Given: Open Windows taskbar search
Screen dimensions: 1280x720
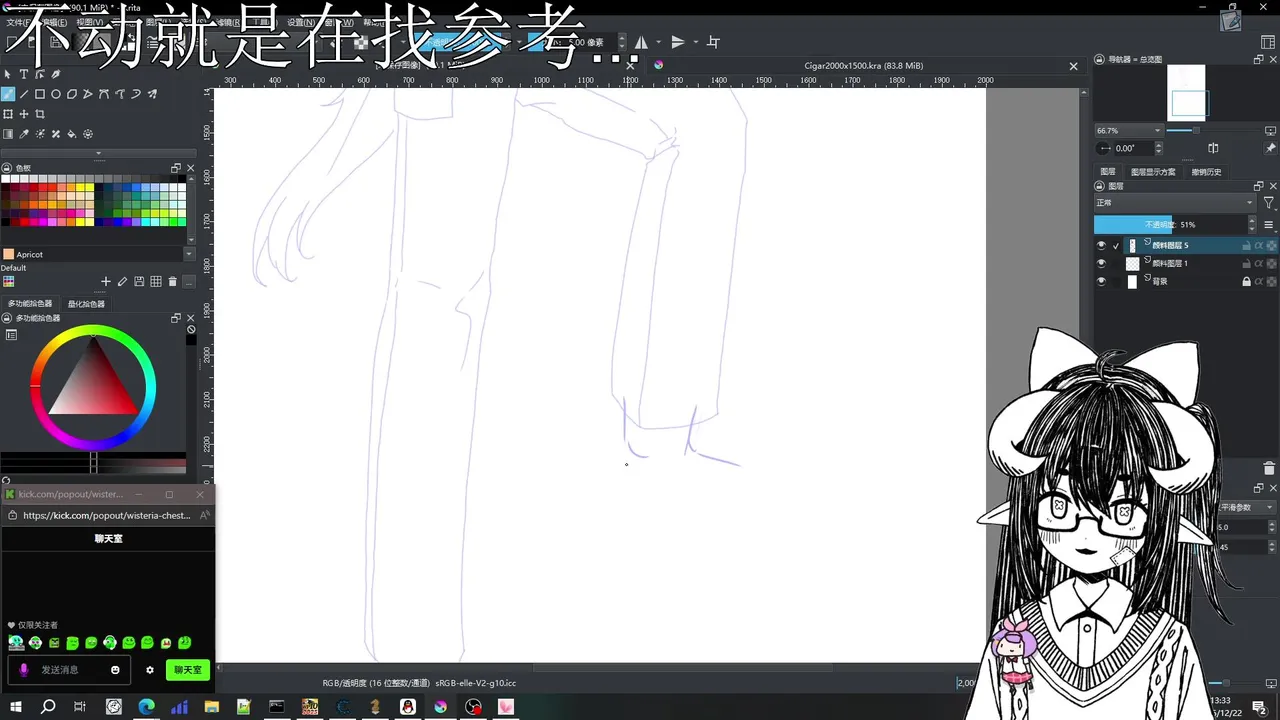Looking at the screenshot, I should point(48,707).
